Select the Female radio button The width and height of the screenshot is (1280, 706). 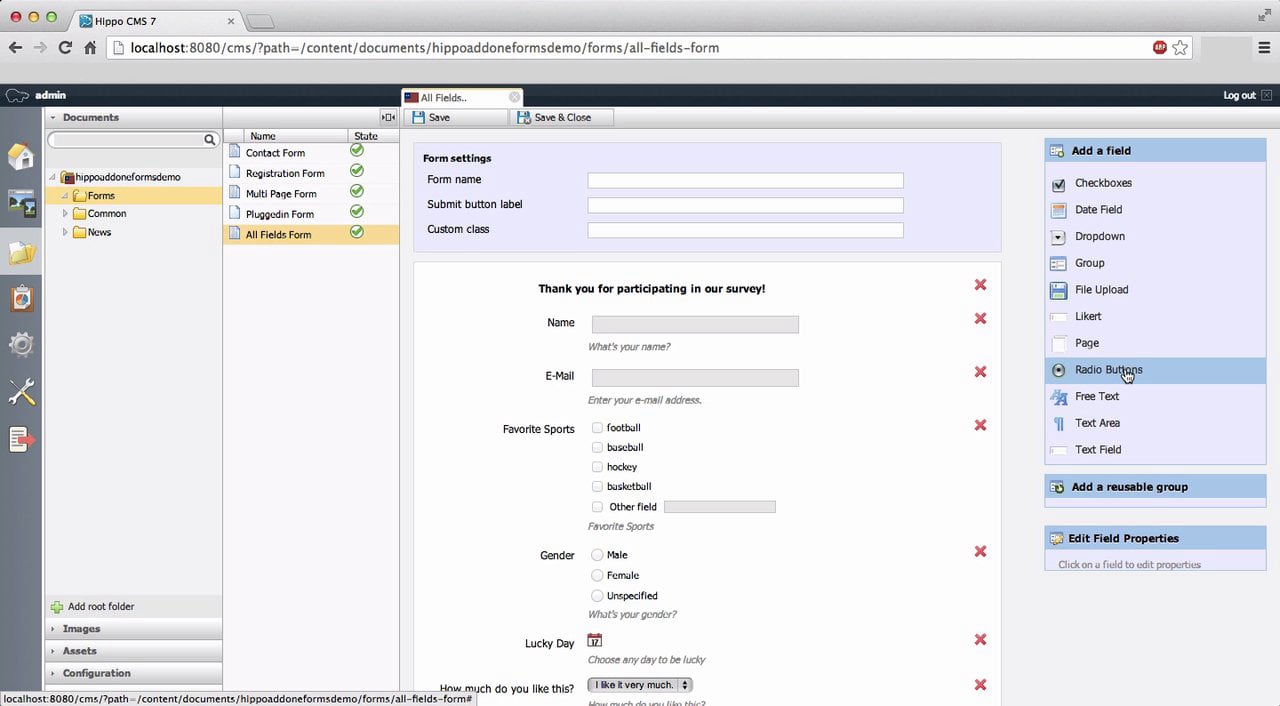click(x=597, y=575)
